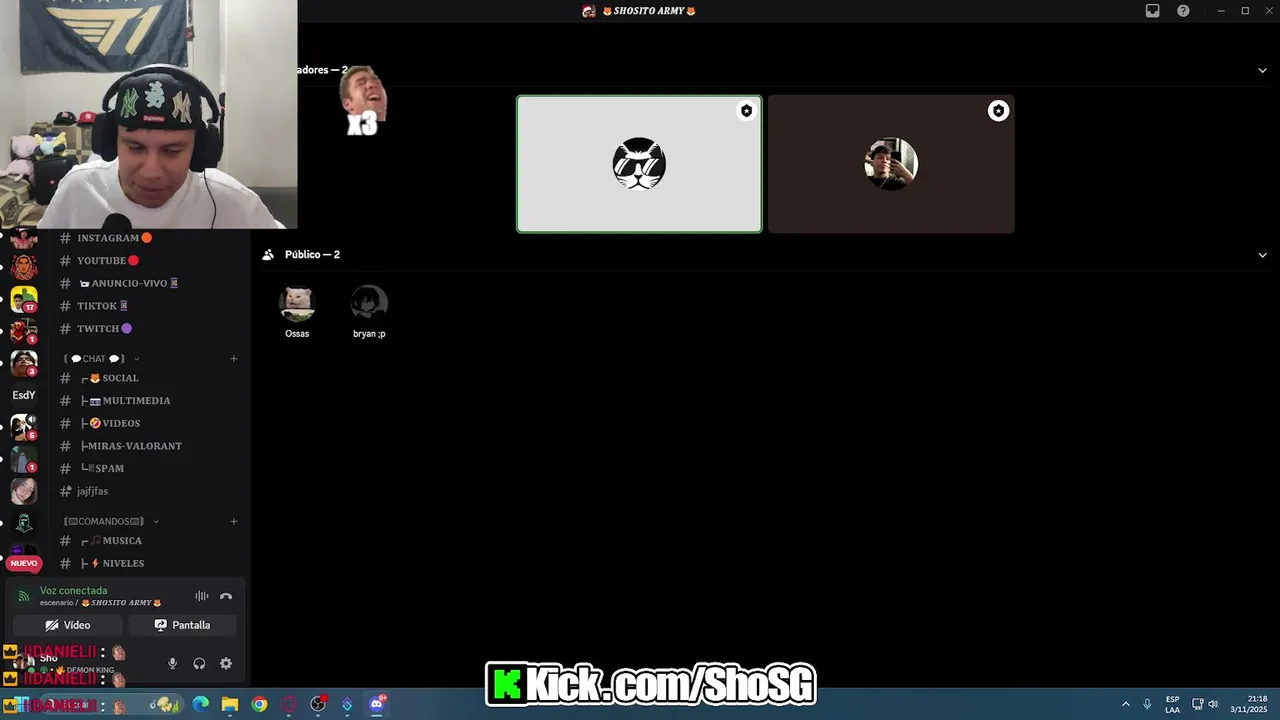
Task: Open the server icon with badge 5
Action: click(24, 427)
